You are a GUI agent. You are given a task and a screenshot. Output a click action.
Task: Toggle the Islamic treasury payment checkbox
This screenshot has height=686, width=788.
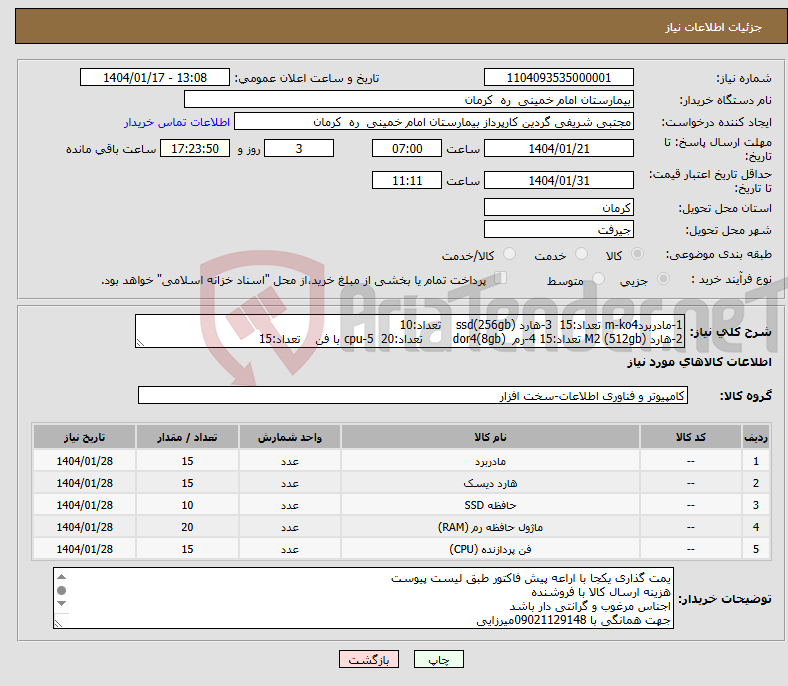(x=501, y=277)
